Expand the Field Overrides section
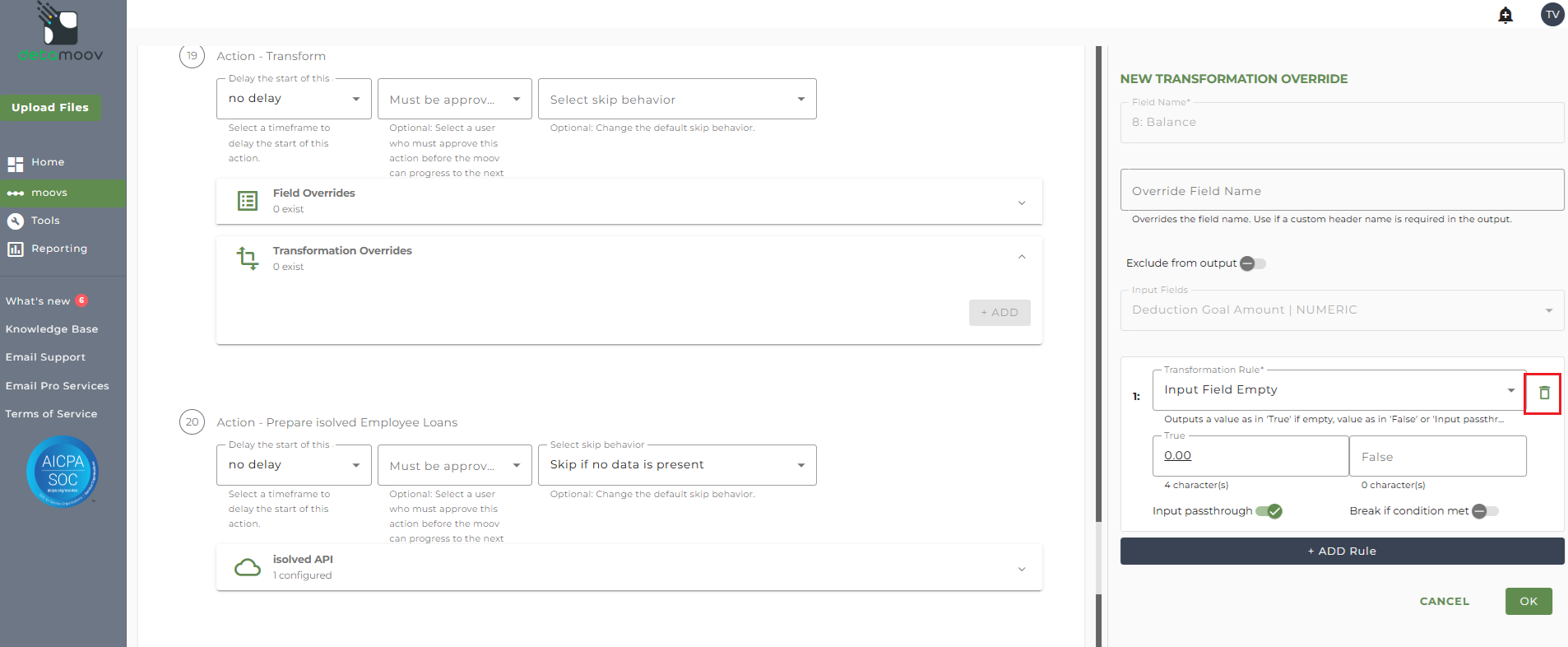Image resolution: width=1568 pixels, height=647 pixels. point(1021,202)
